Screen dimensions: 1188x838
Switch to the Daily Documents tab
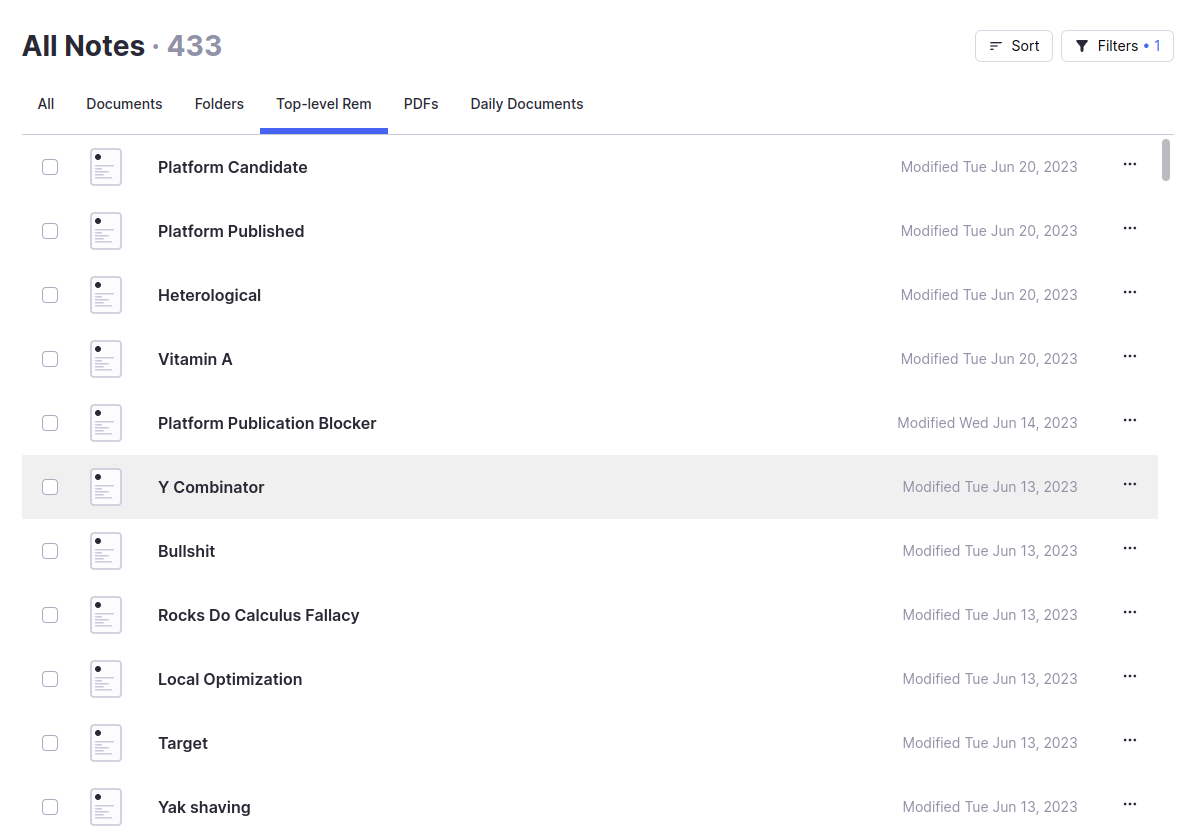click(526, 104)
